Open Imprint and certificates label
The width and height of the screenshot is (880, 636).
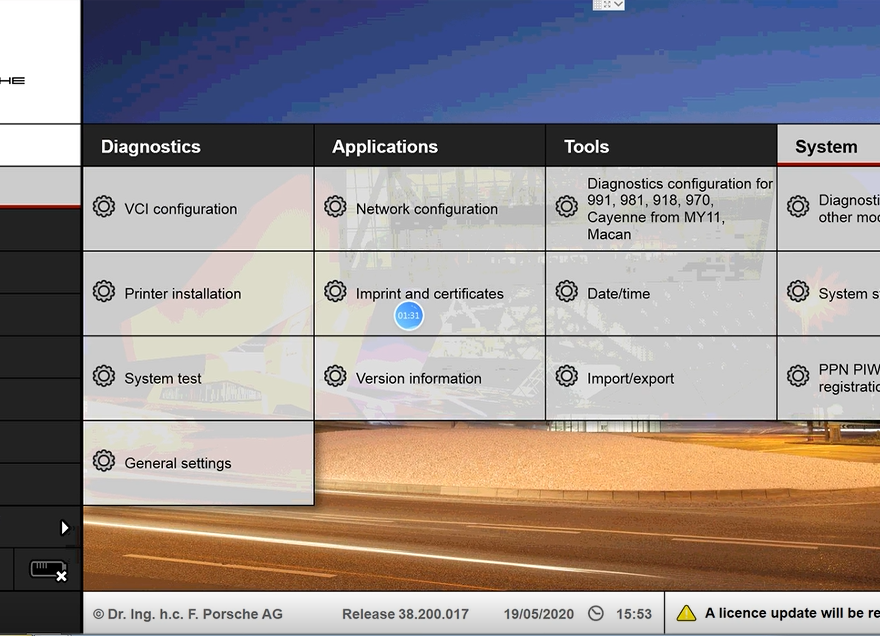click(x=429, y=294)
